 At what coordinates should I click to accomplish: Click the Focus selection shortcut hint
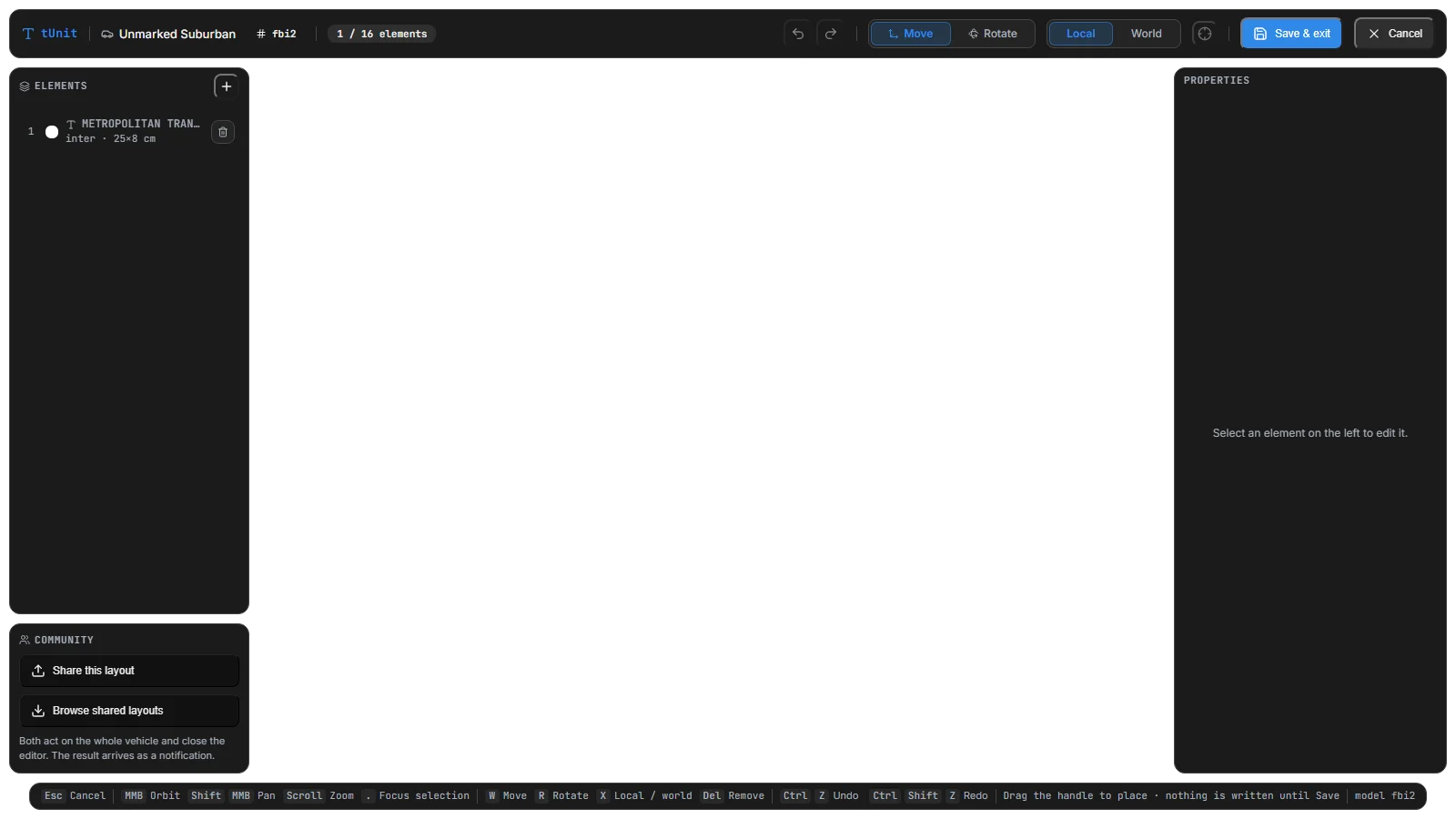click(x=416, y=796)
